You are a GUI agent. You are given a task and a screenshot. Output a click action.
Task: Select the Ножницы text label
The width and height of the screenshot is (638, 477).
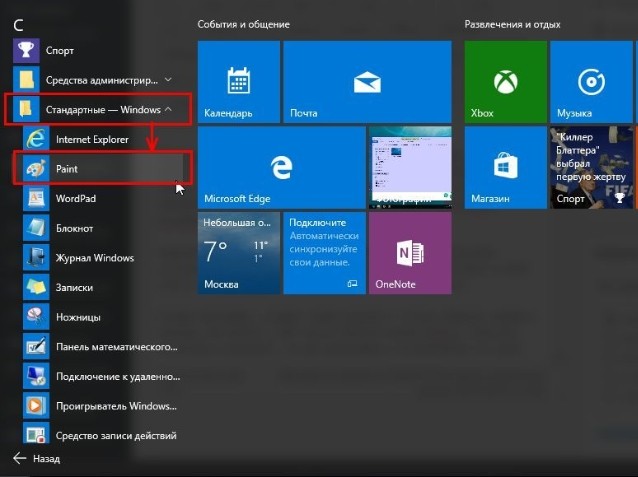tap(78, 317)
